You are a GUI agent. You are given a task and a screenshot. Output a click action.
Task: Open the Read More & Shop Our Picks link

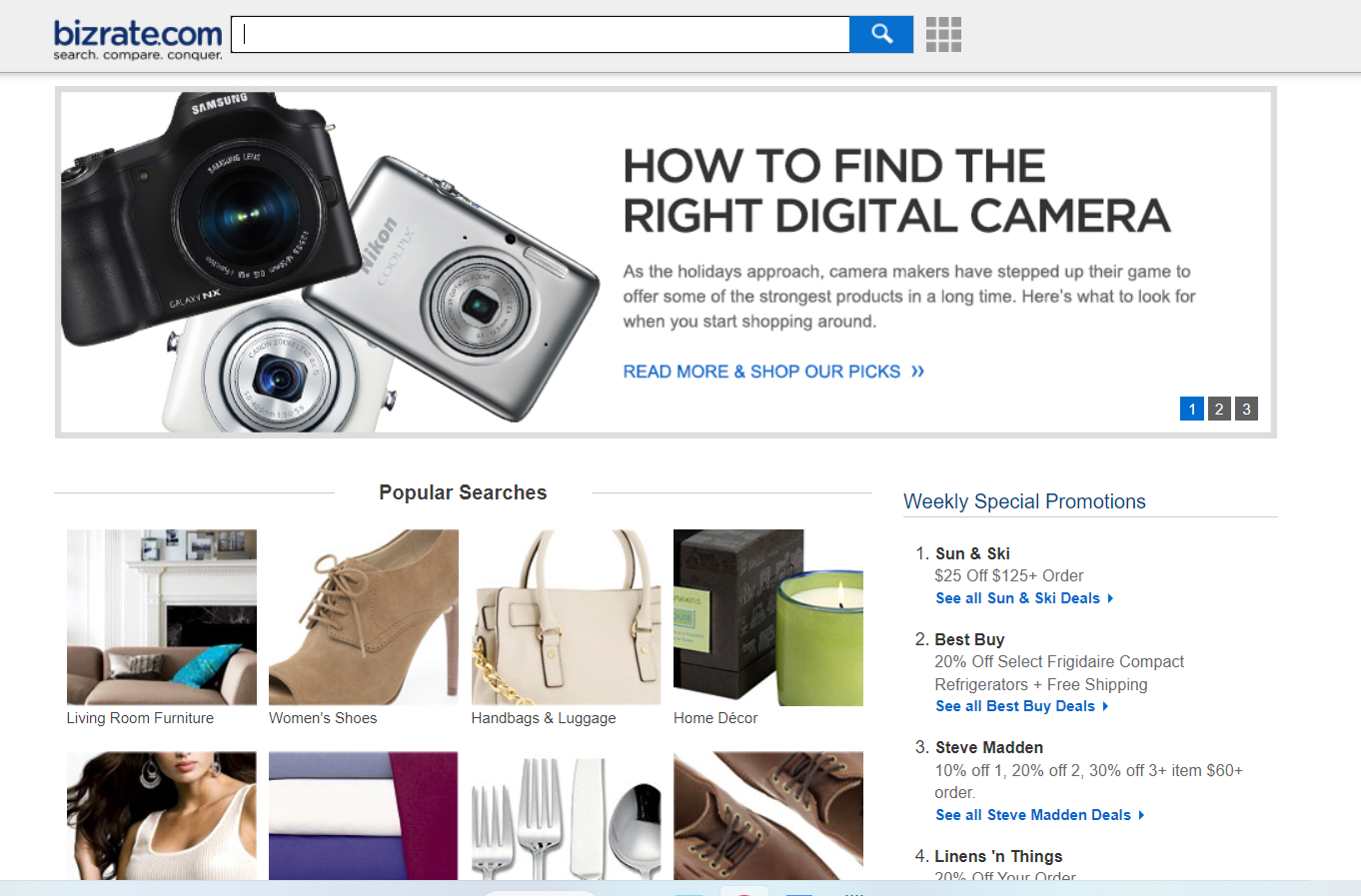(x=773, y=372)
